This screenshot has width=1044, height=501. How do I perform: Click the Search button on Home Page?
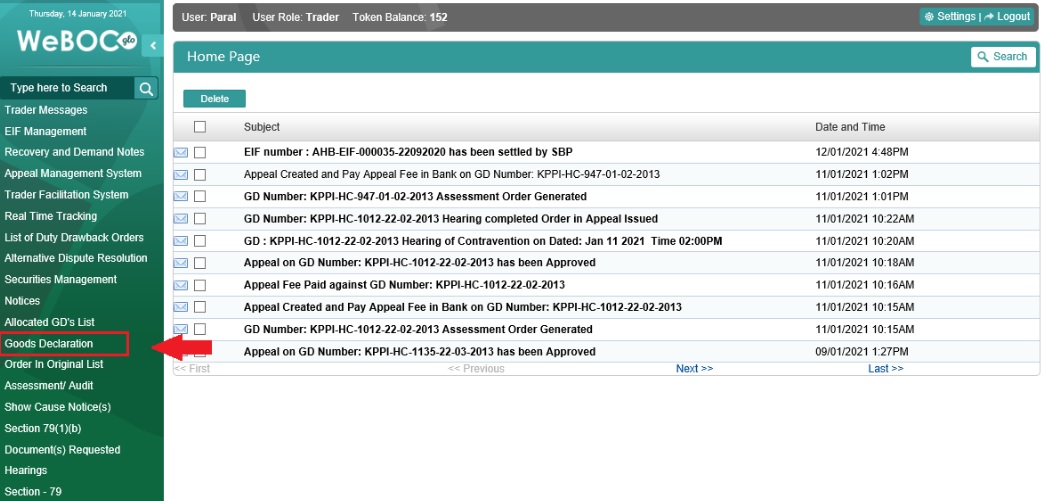(1002, 57)
